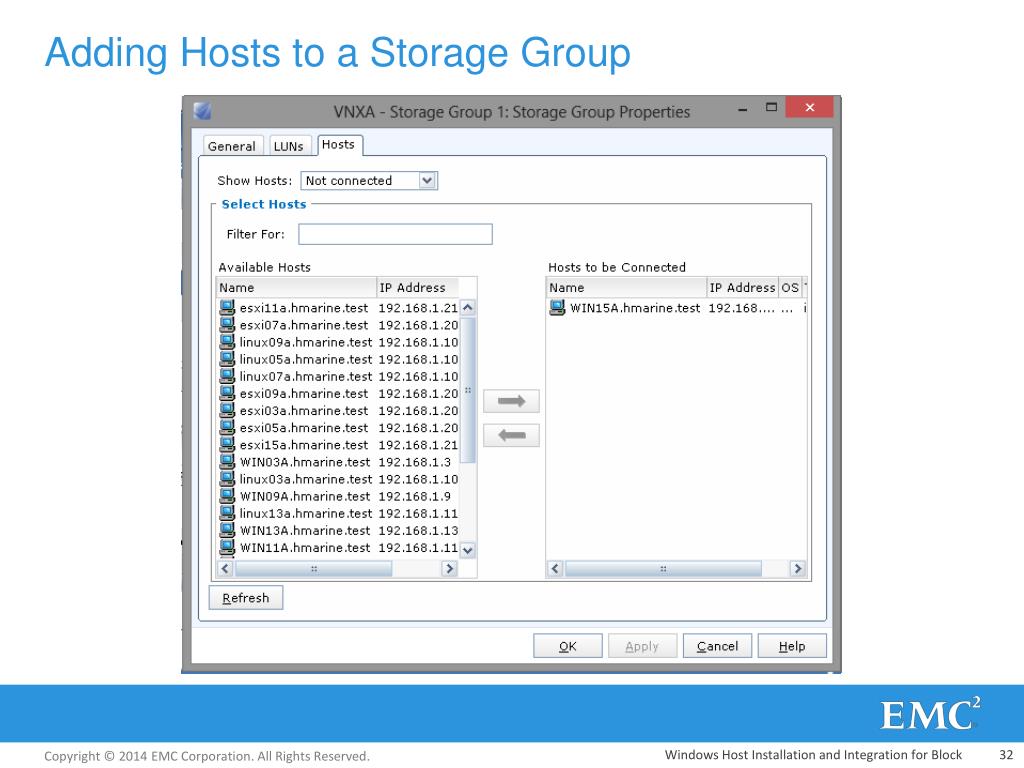The image size is (1024, 768).
Task: Click the esxi03a.hmarine.test host icon
Action: tap(227, 410)
